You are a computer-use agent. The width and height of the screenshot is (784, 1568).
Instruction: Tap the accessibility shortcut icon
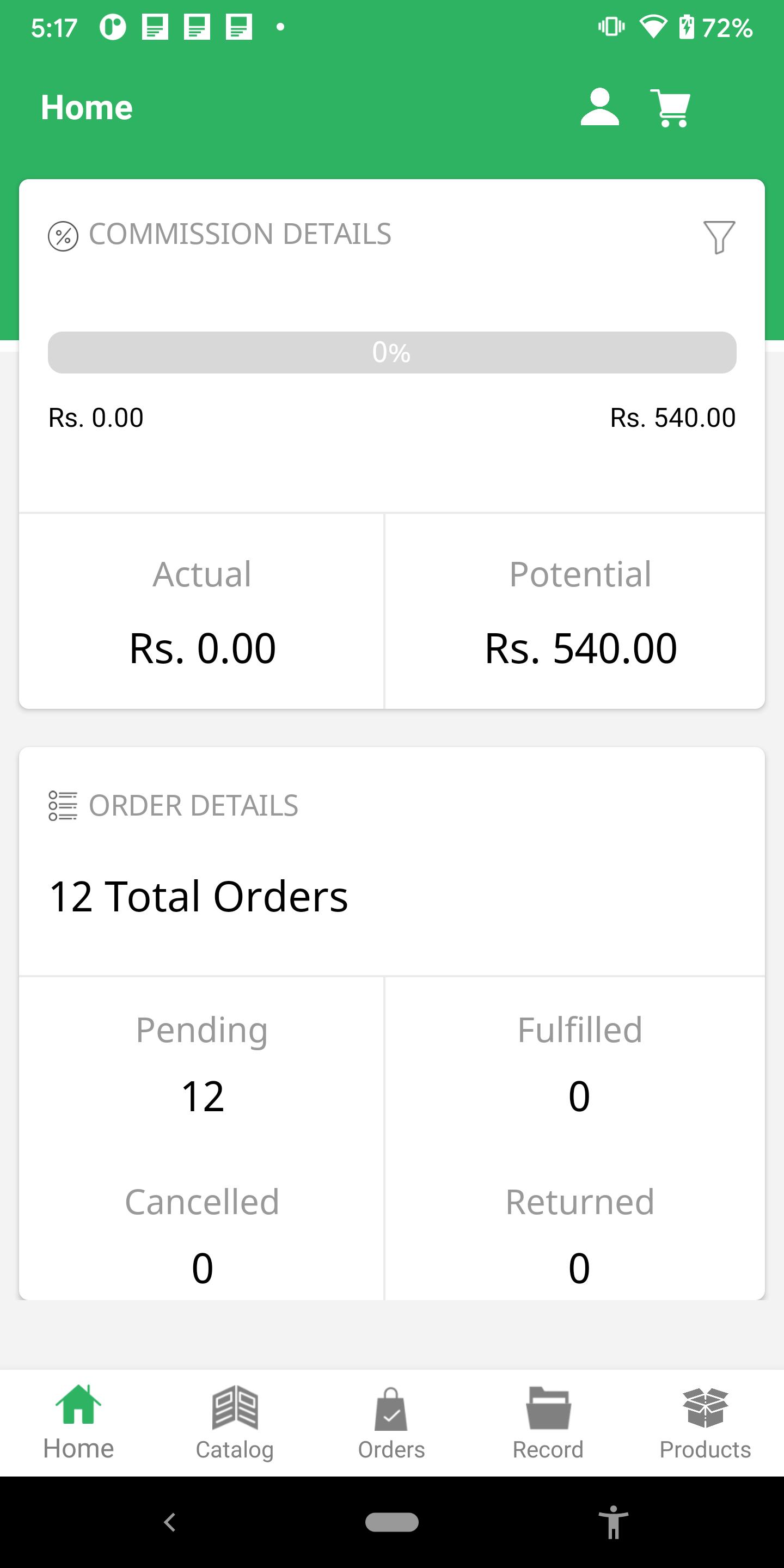click(614, 1522)
